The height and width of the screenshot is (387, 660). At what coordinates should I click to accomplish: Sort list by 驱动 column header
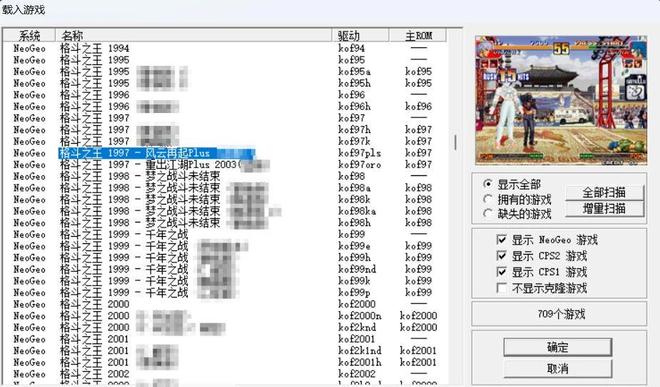(360, 35)
